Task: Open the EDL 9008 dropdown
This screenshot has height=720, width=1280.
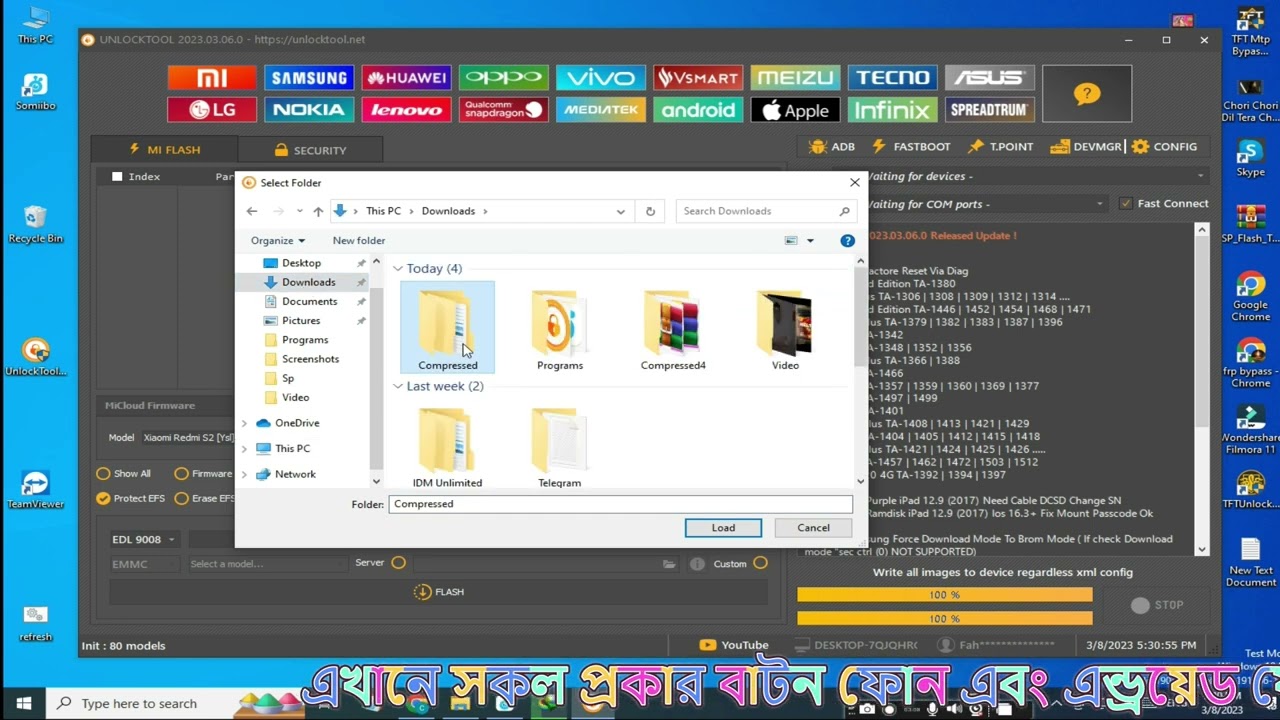Action: 144,540
